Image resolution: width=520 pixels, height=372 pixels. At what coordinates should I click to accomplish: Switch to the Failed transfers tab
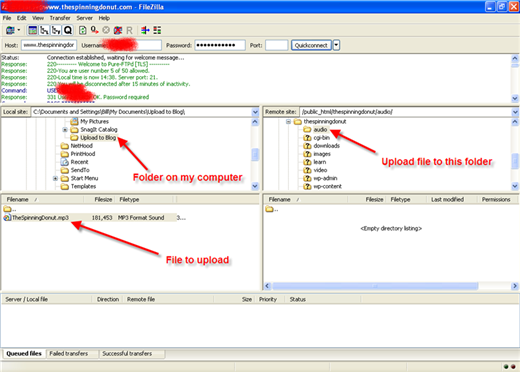pos(69,353)
